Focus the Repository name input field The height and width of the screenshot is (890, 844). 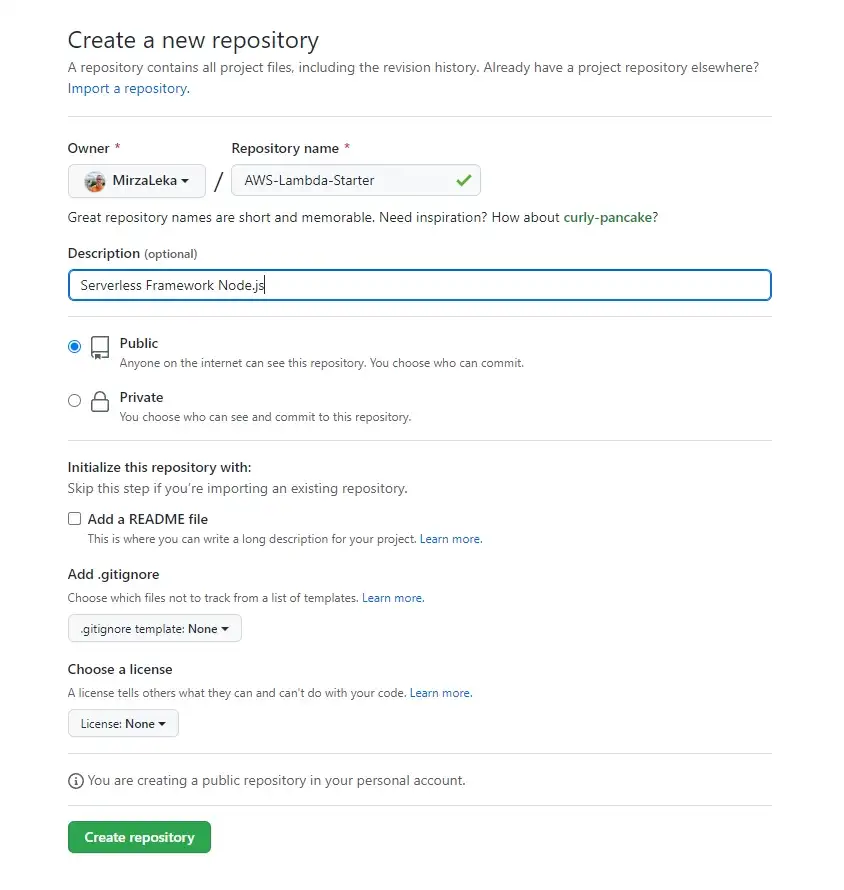[340, 181]
